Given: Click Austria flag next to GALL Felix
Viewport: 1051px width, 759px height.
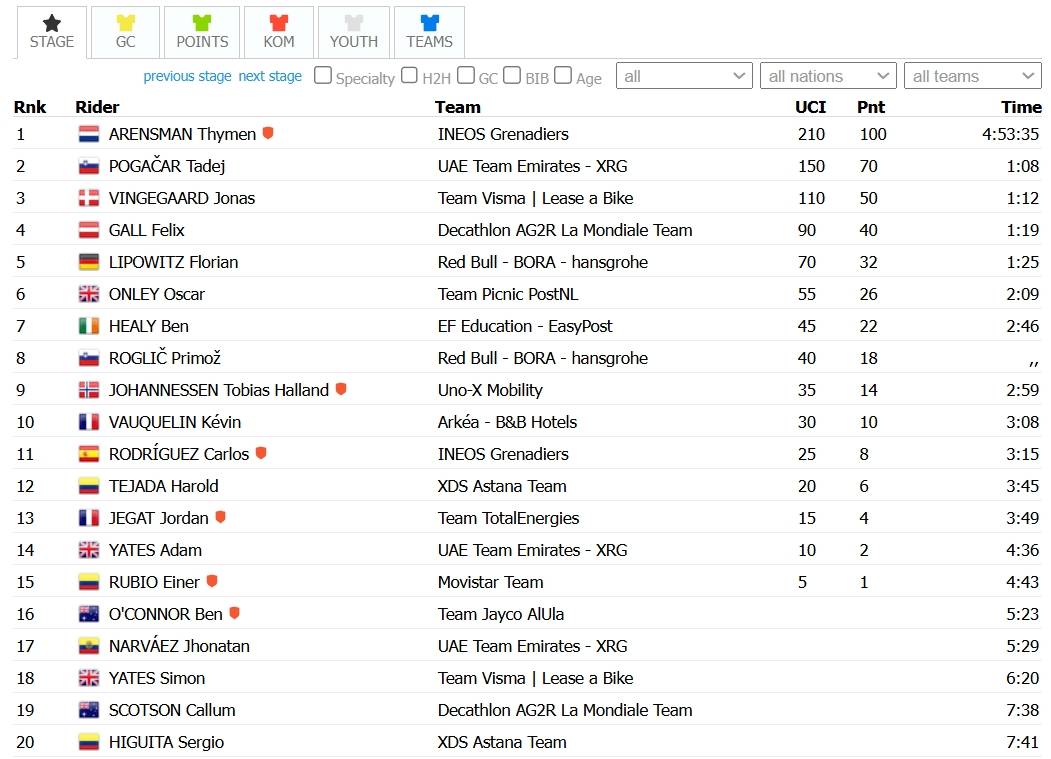Looking at the screenshot, I should [x=88, y=230].
